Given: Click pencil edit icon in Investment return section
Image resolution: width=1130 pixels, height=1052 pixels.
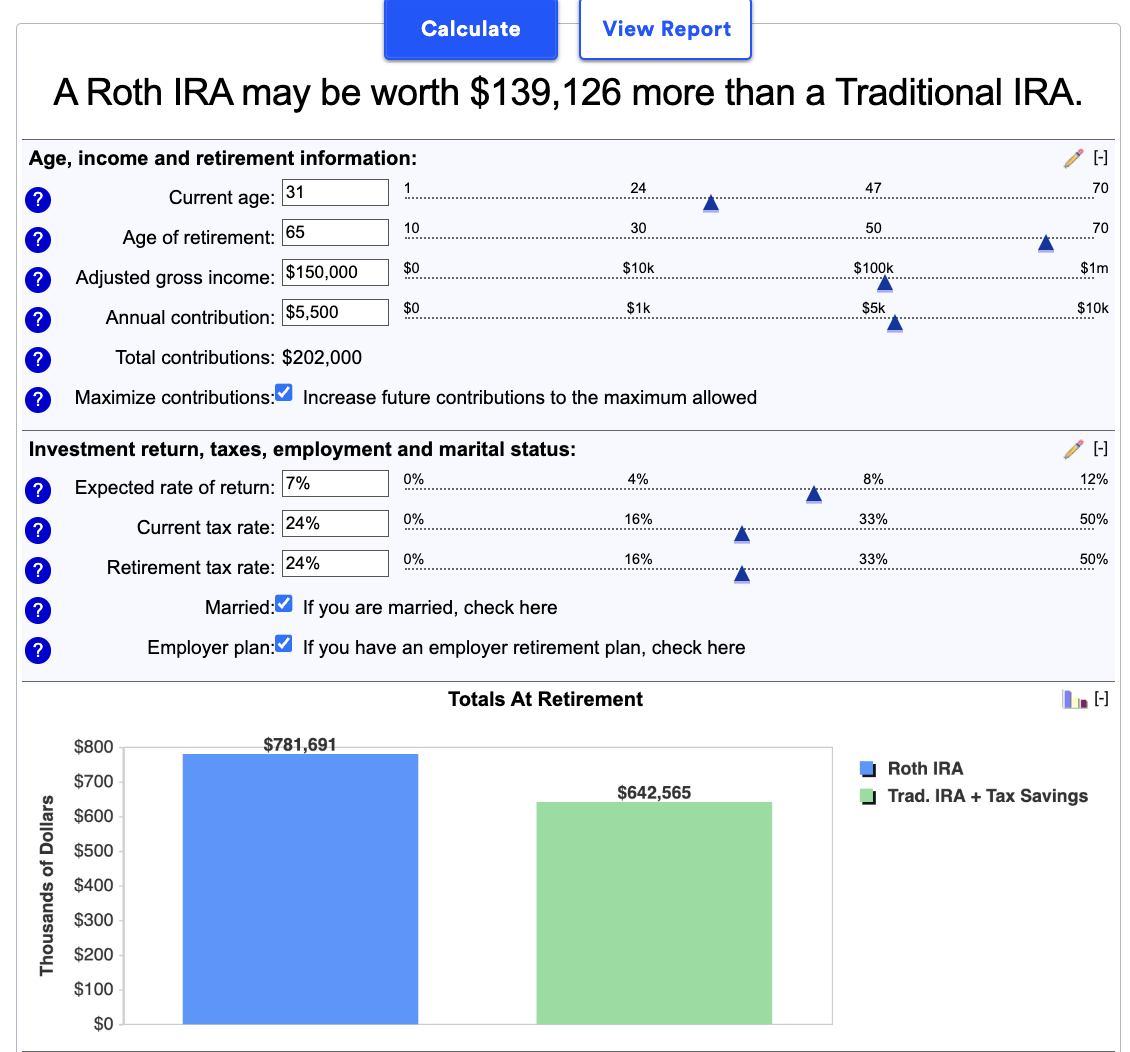Looking at the screenshot, I should pyautogui.click(x=1073, y=449).
